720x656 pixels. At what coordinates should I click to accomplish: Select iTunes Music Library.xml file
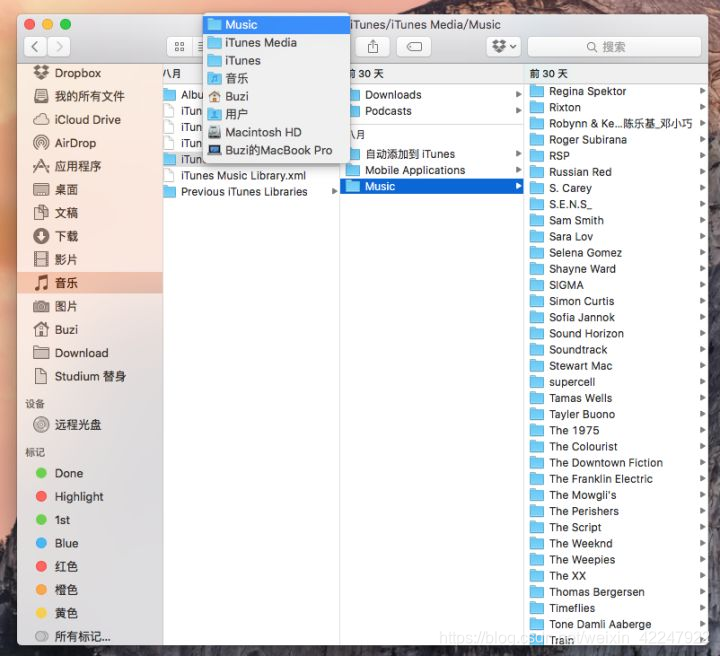point(251,175)
